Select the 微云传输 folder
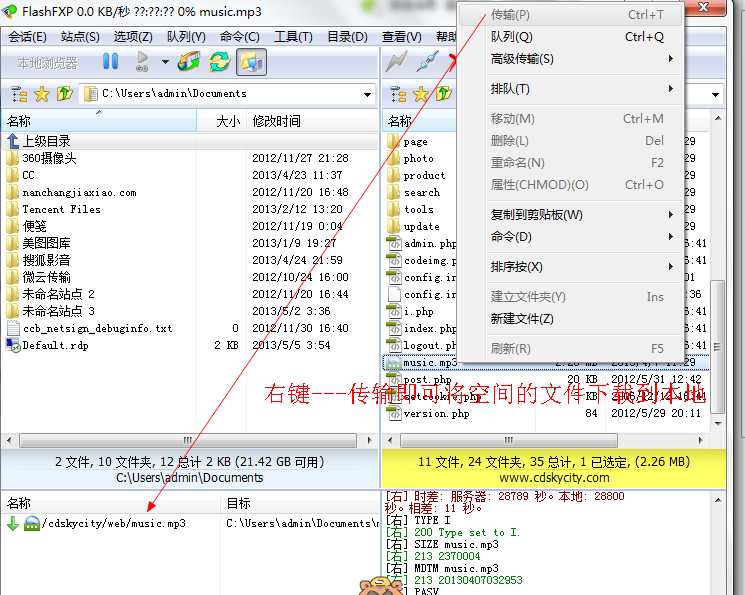This screenshot has width=745, height=595. (x=38, y=278)
